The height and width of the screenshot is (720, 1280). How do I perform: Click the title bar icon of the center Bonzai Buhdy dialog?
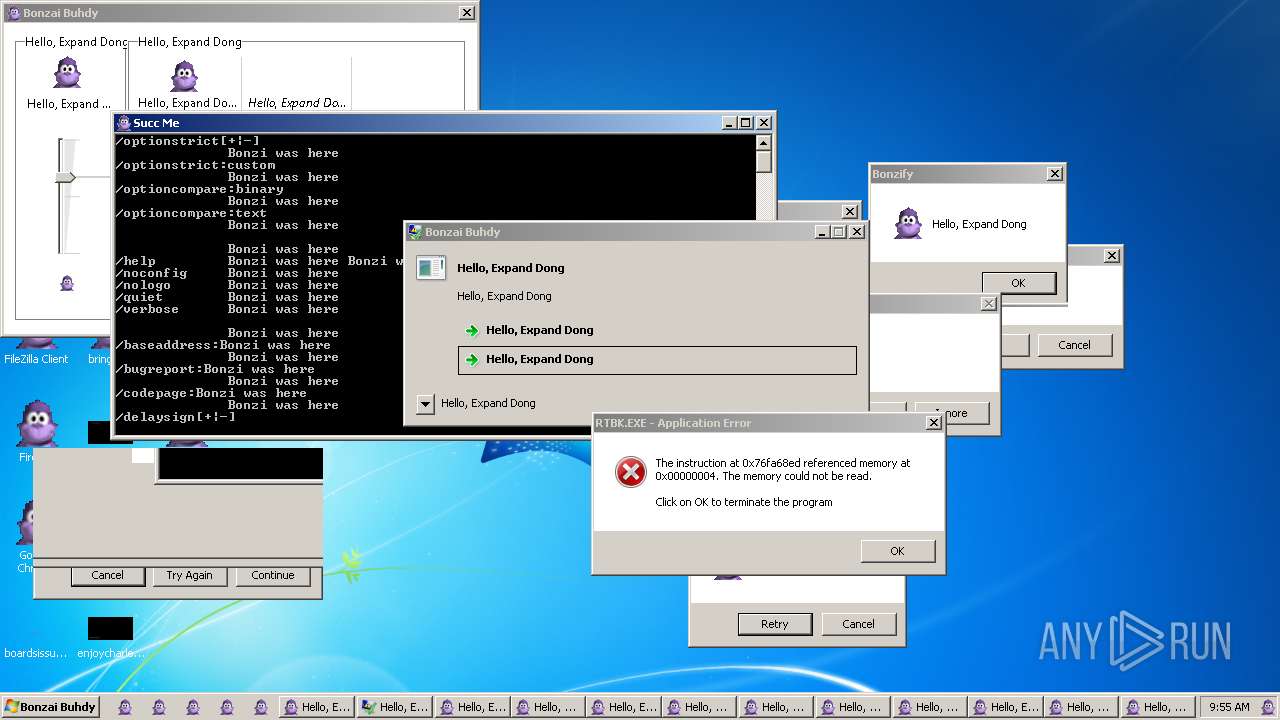pyautogui.click(x=414, y=232)
